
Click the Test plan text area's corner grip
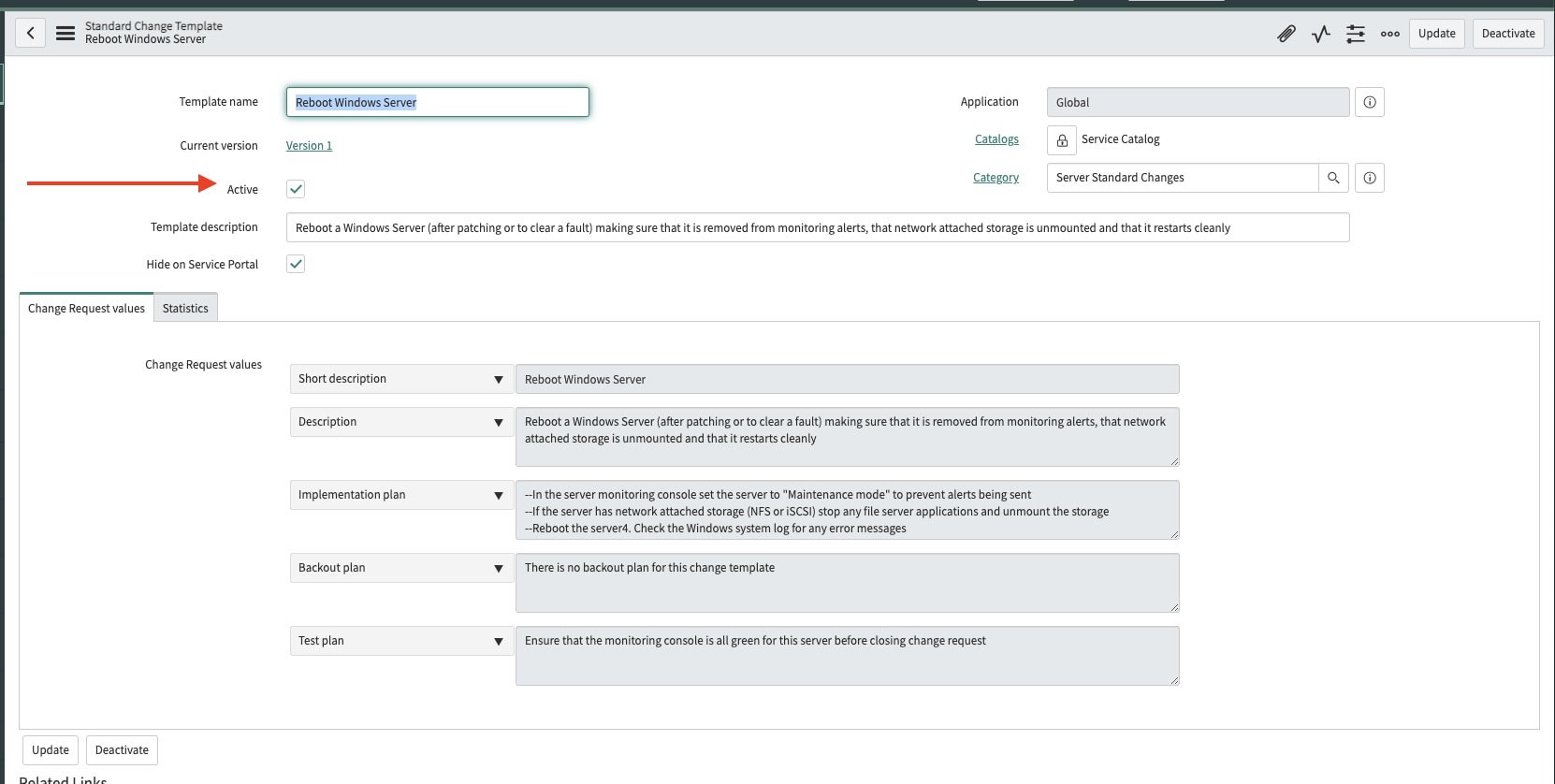click(x=1174, y=680)
